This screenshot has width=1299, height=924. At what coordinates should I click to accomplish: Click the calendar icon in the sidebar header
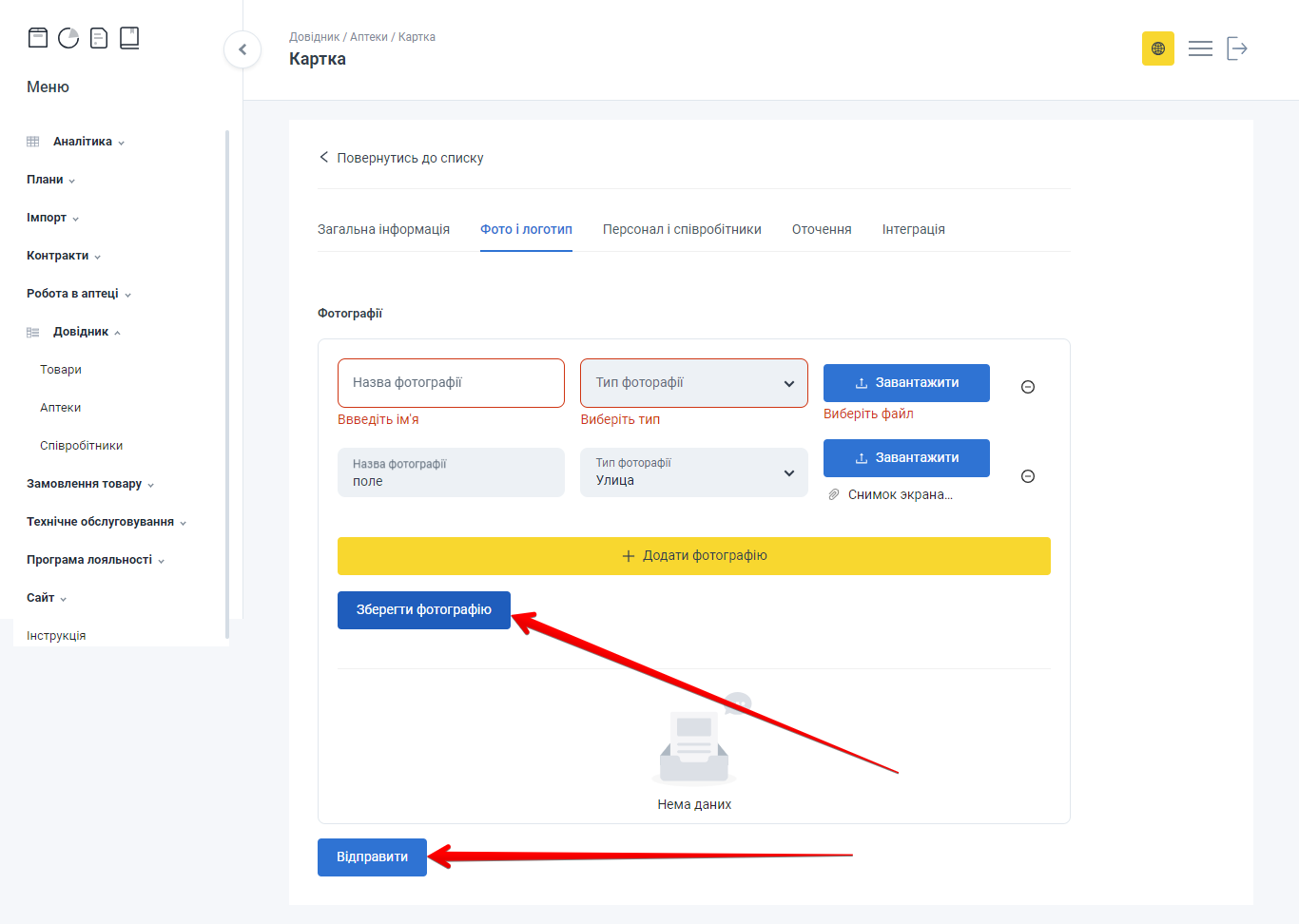coord(38,38)
